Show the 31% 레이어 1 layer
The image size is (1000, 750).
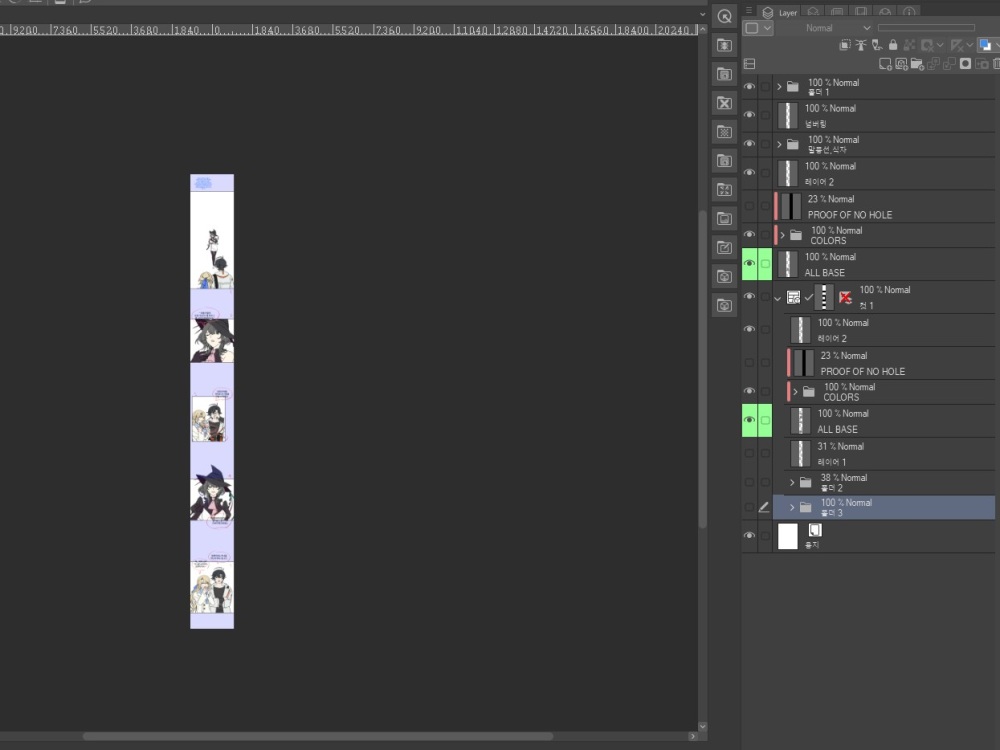click(749, 453)
